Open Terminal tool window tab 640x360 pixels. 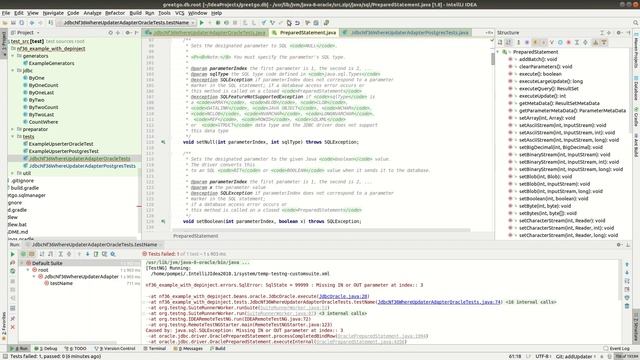(x=155, y=349)
